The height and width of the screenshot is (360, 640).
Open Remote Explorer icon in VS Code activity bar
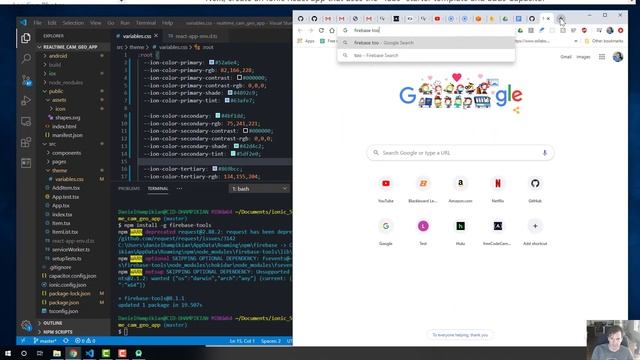pos(26,121)
